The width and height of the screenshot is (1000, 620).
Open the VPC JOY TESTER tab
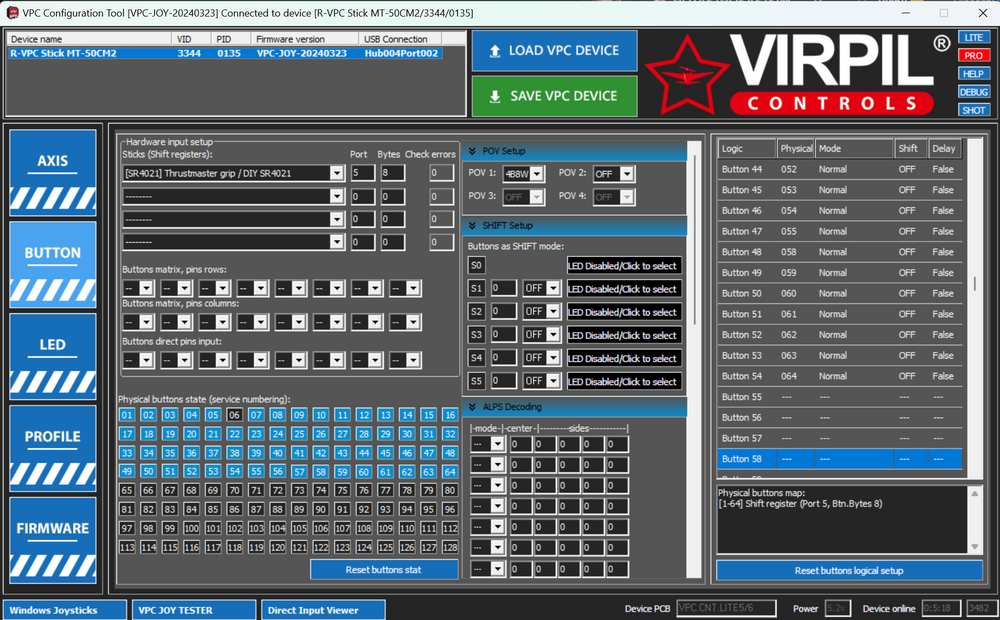pos(194,610)
